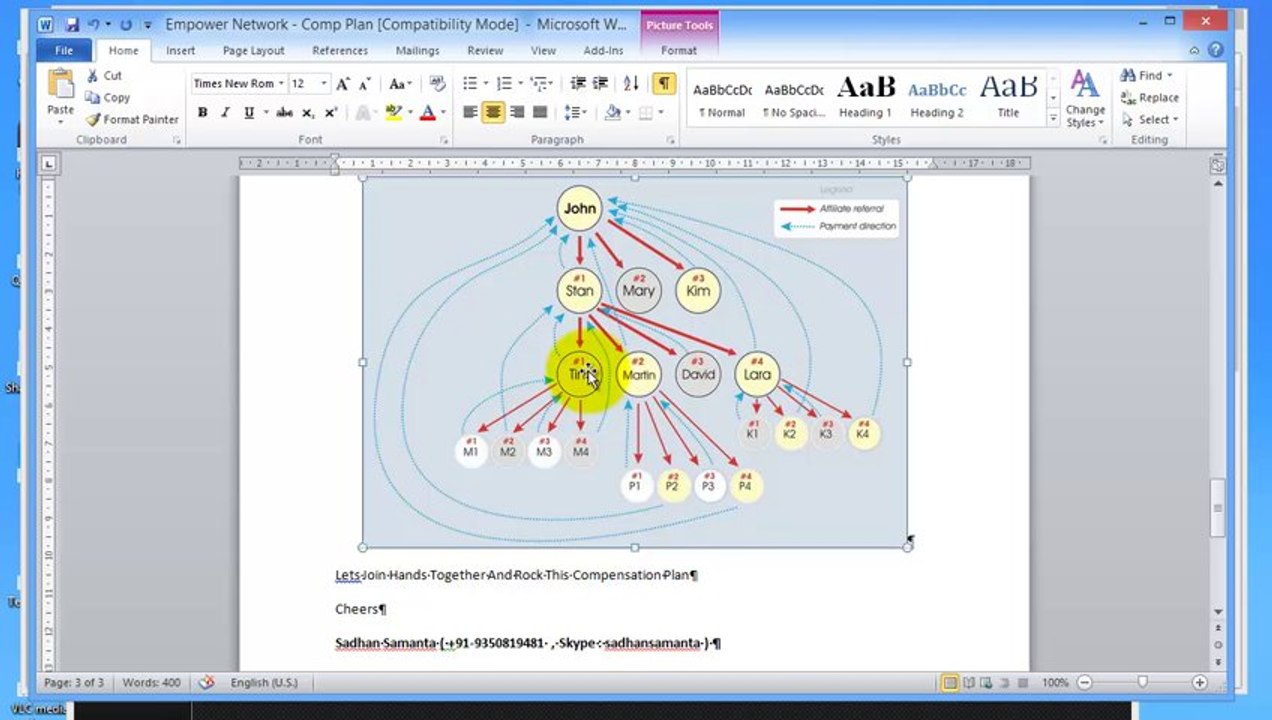Open Change Styles menu
The image size is (1272, 720).
(1085, 98)
